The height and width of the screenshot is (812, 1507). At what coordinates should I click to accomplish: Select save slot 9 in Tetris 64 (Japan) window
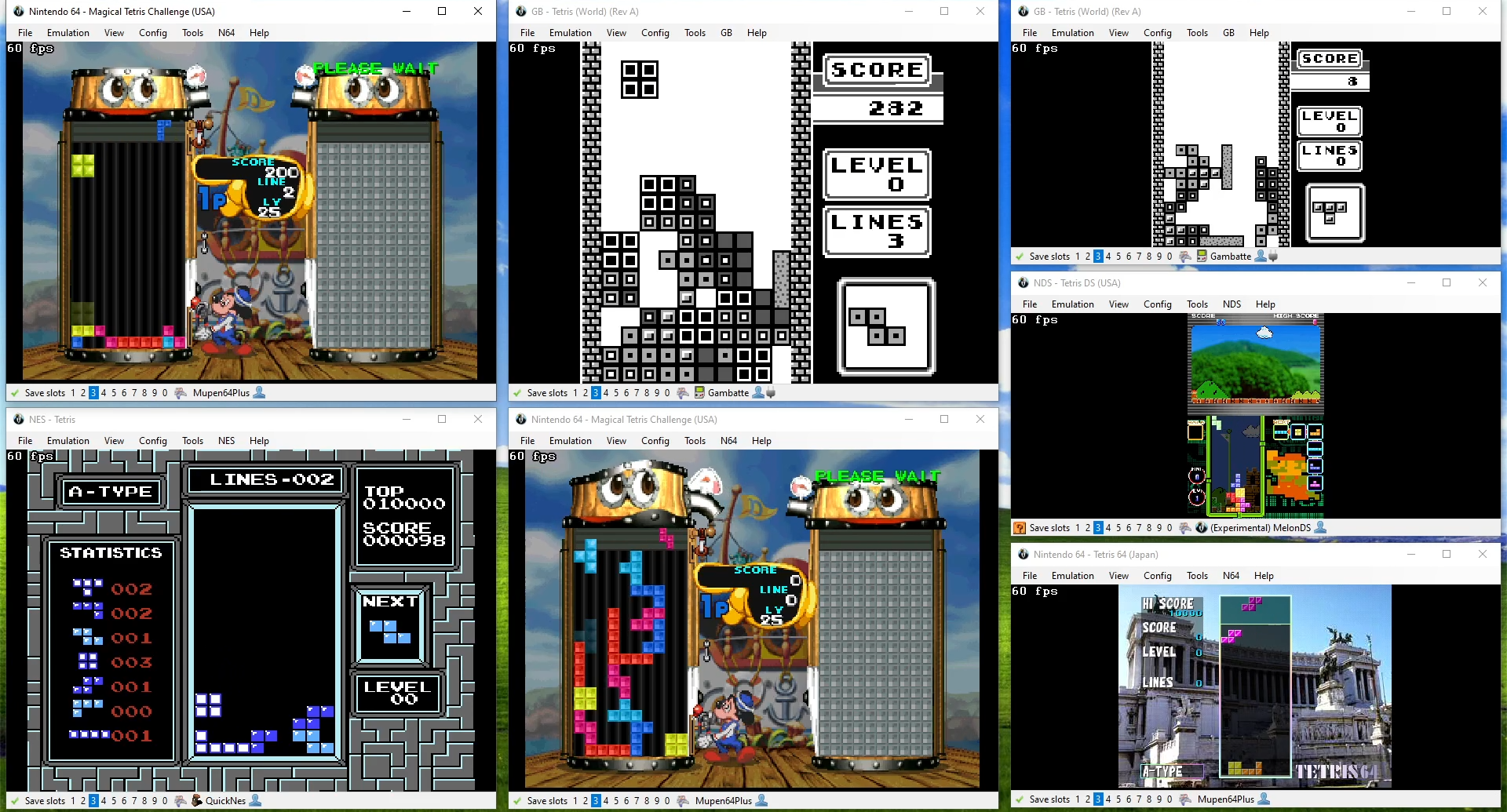1159,799
